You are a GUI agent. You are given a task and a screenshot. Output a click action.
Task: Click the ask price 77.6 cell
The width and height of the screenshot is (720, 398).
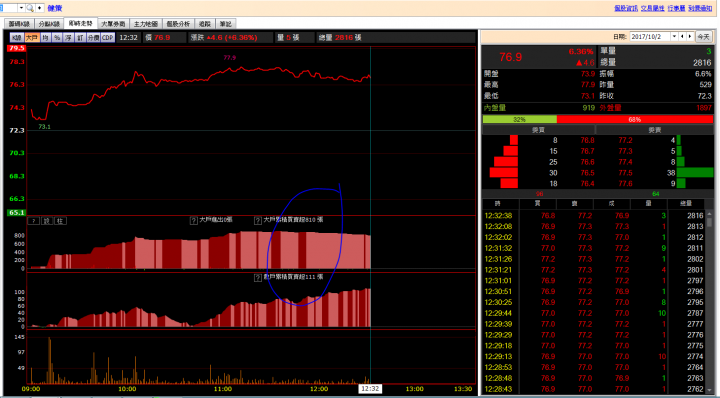[625, 184]
